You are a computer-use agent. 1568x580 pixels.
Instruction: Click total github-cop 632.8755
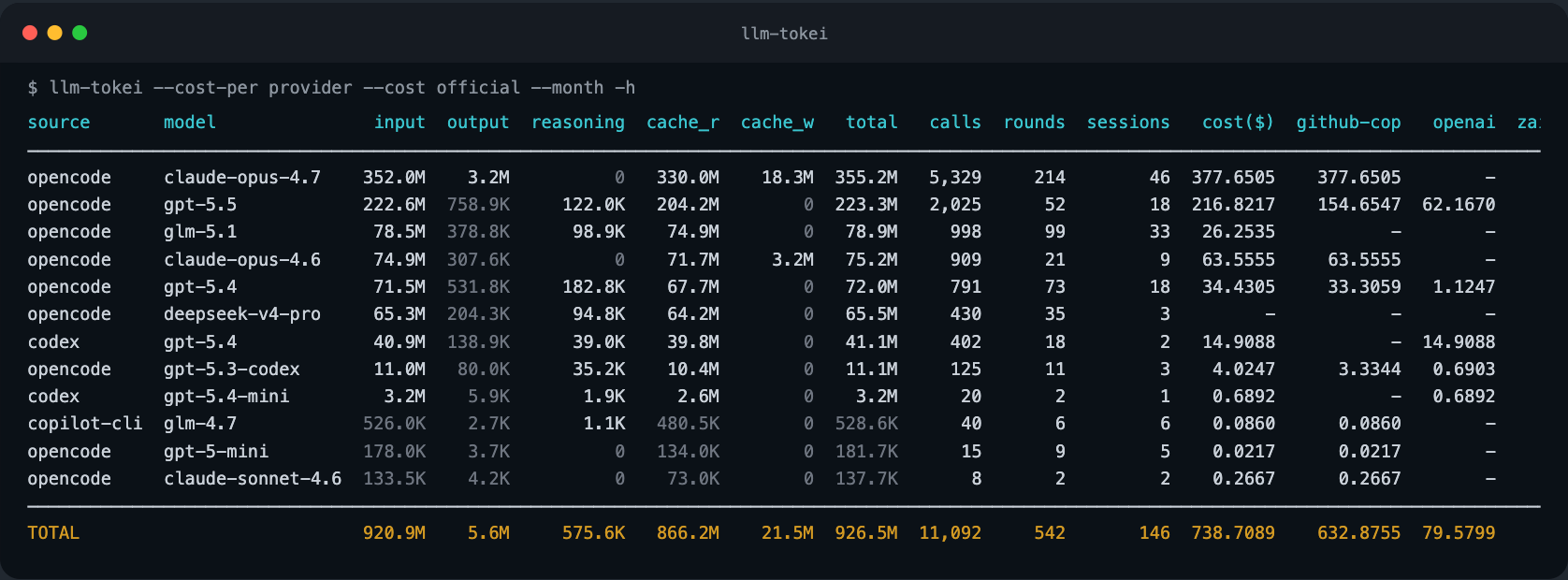point(1359,533)
